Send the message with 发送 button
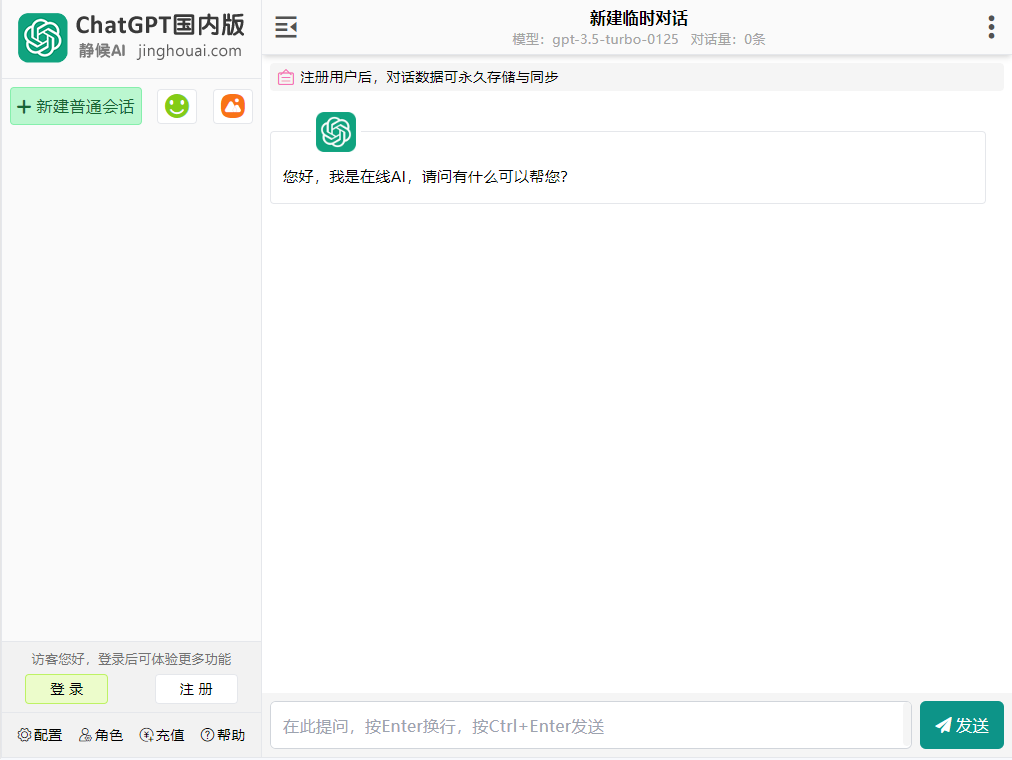 point(962,725)
